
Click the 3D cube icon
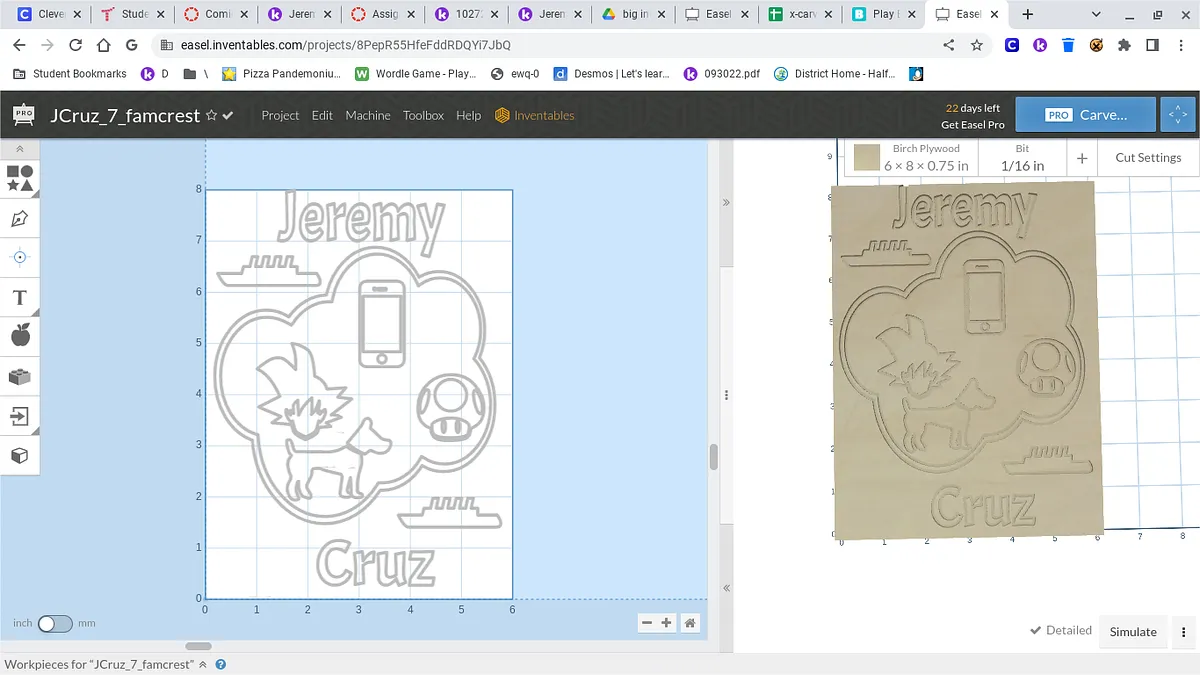click(x=20, y=456)
